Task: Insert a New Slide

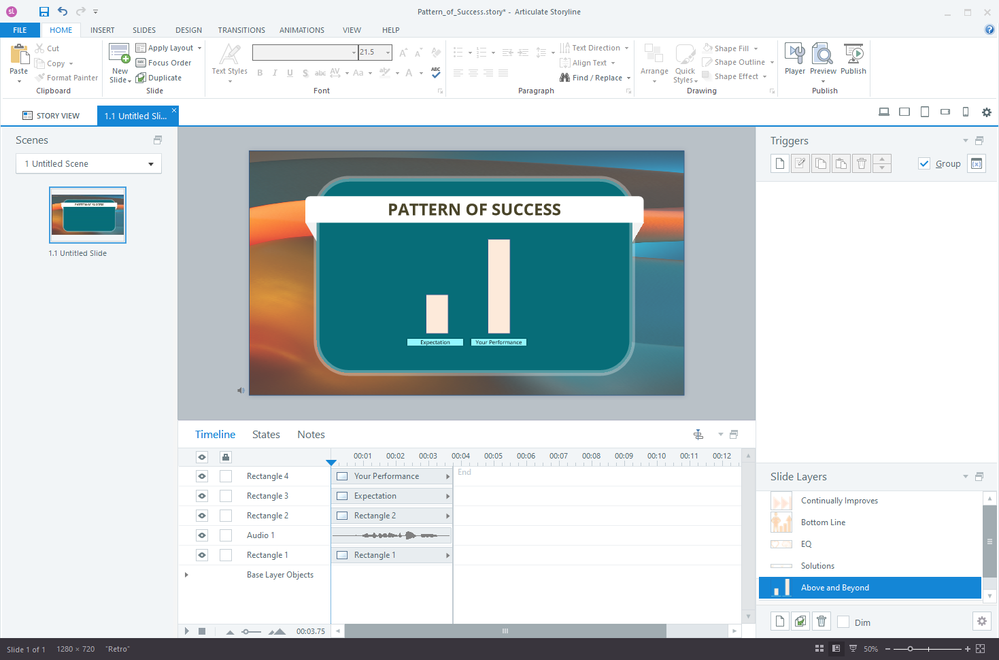Action: pos(120,60)
